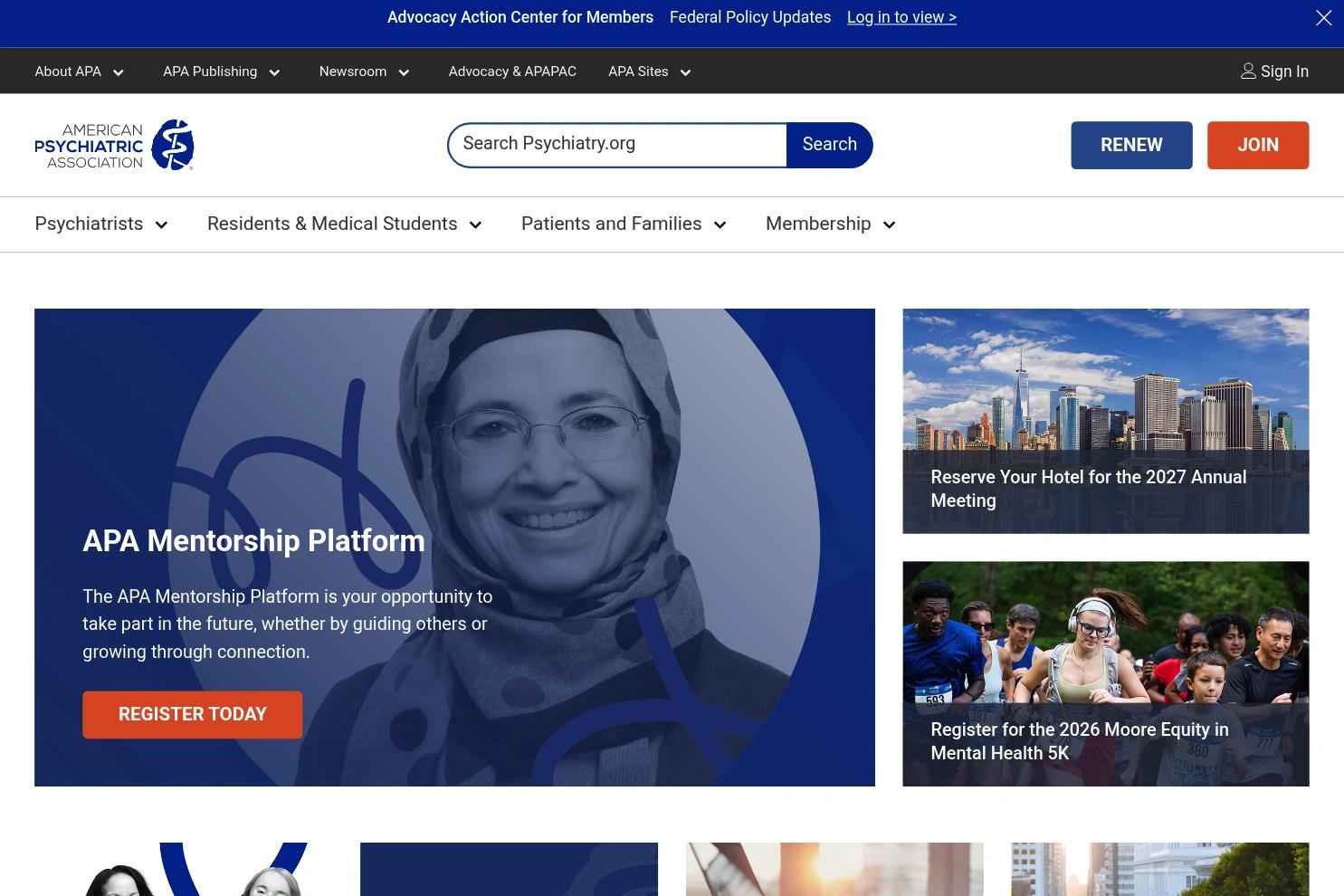
Task: Expand Residents & Medical Students chevron
Action: 475,225
